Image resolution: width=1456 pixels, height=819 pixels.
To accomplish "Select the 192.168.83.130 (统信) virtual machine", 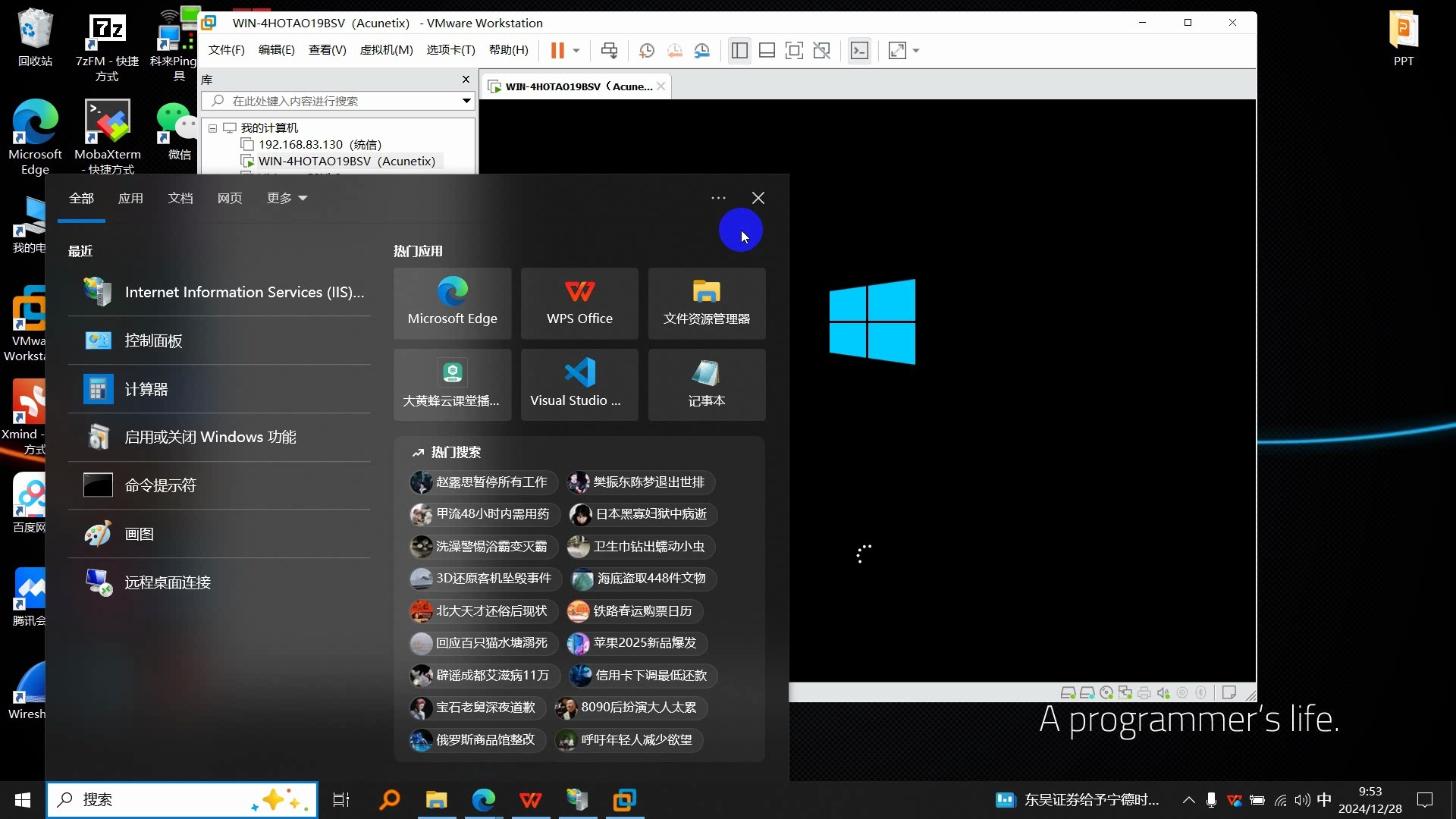I will (x=312, y=144).
